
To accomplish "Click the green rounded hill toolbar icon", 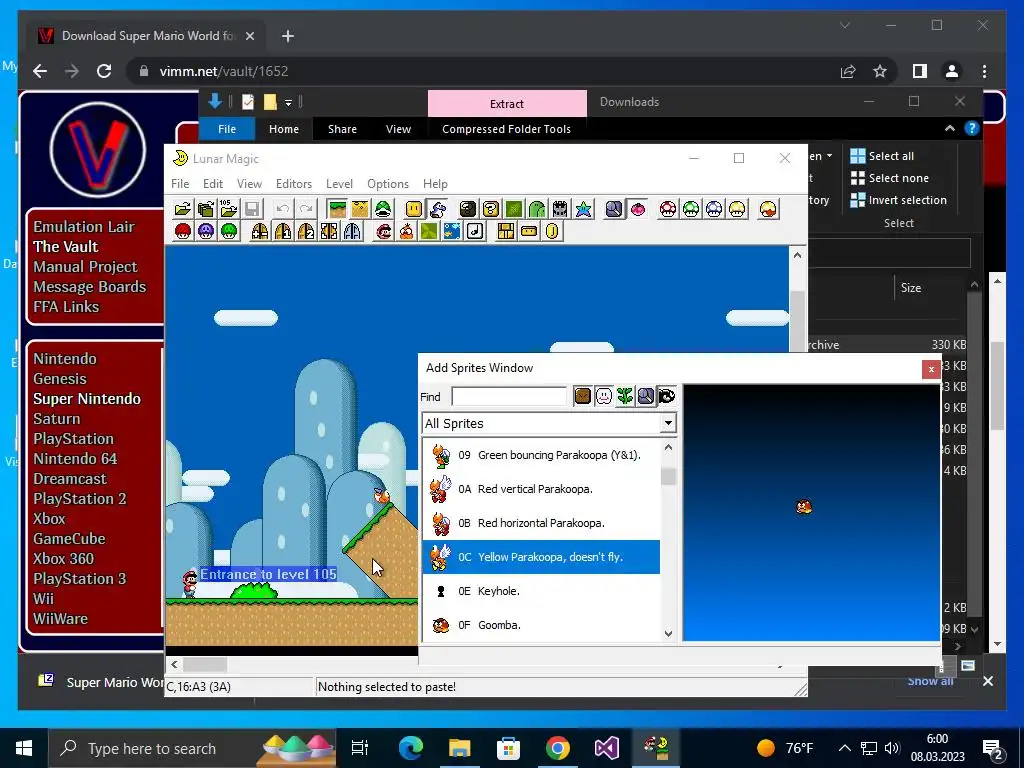I will (537, 209).
